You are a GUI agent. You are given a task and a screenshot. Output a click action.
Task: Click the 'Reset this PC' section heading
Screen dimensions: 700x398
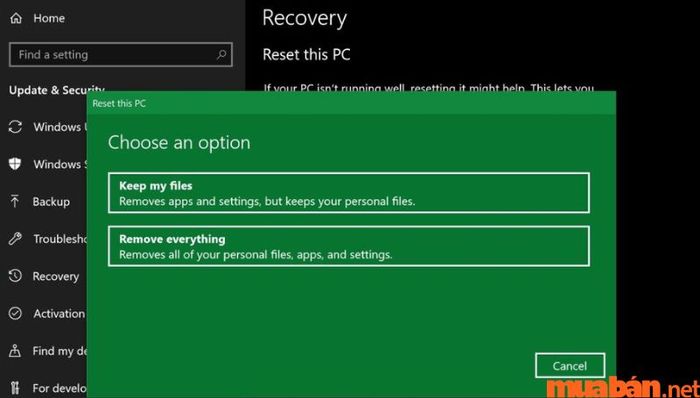[306, 55]
